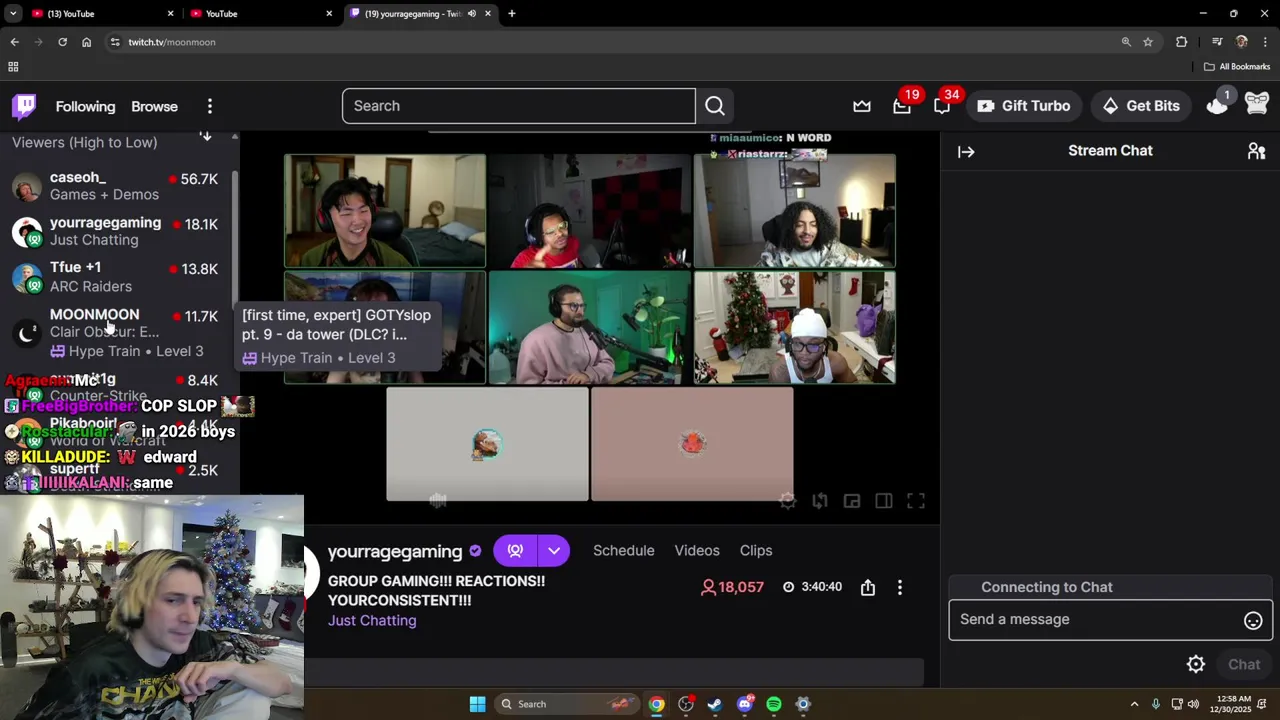Open the emote picker in chat box

pos(1253,621)
